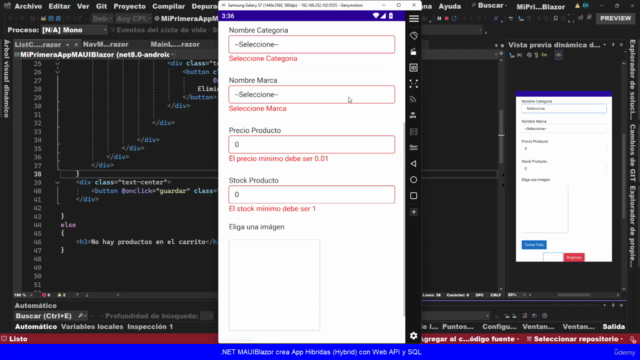
Task: Click the Genymotion pixel-perfect corners icon
Action: (413, 84)
